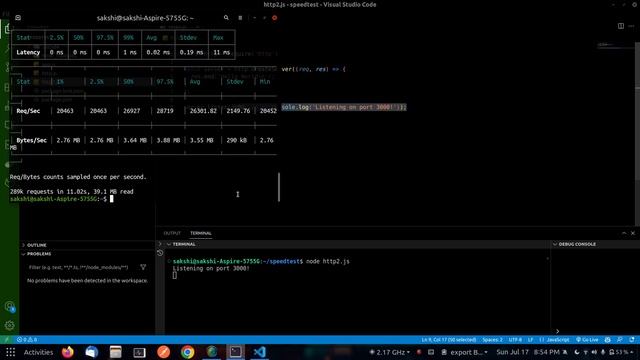The width and height of the screenshot is (640, 360).
Task: Open the terminal window hamburger menu
Action: click(x=240, y=18)
